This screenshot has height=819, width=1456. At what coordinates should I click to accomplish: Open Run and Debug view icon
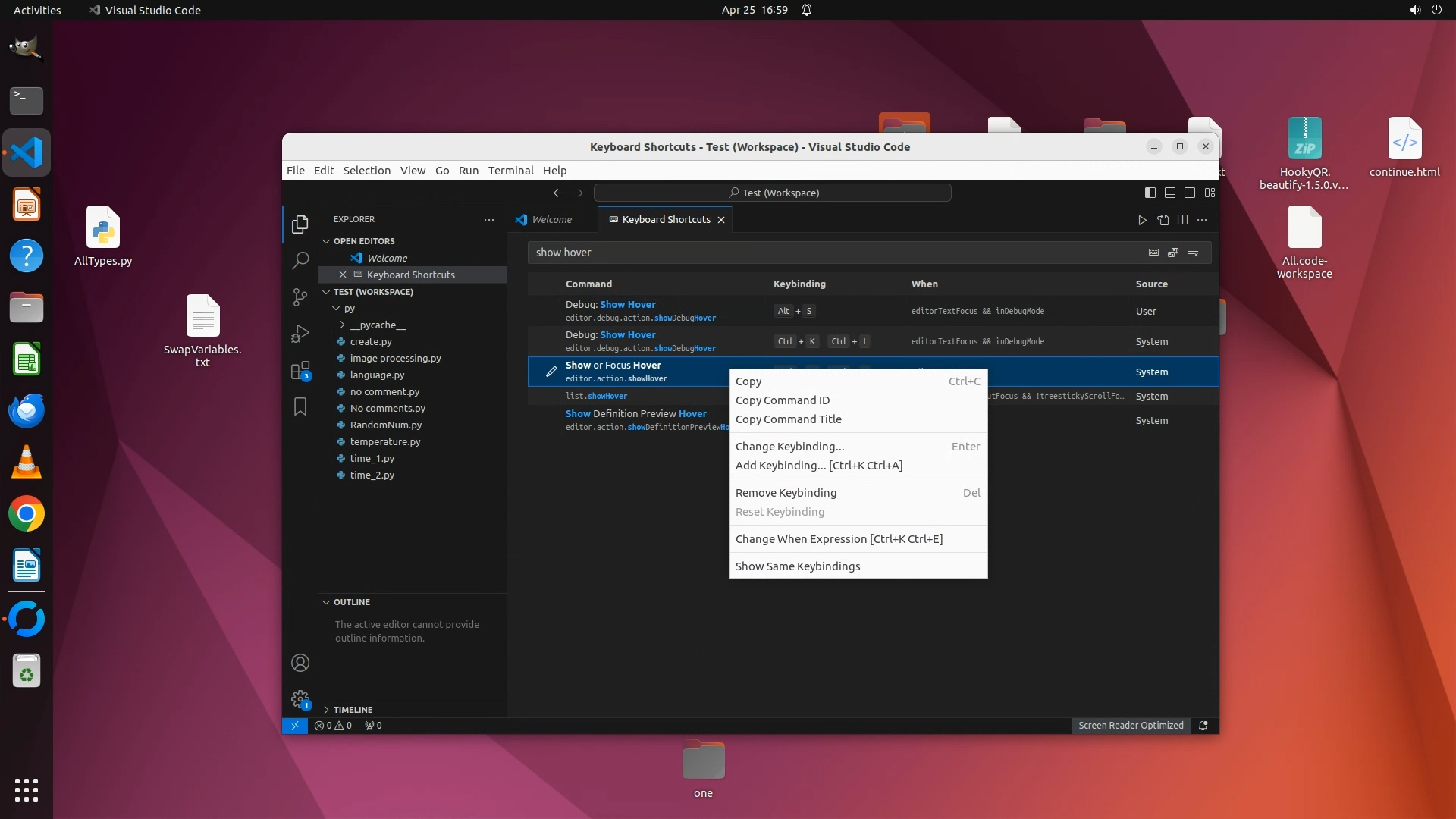coord(300,334)
